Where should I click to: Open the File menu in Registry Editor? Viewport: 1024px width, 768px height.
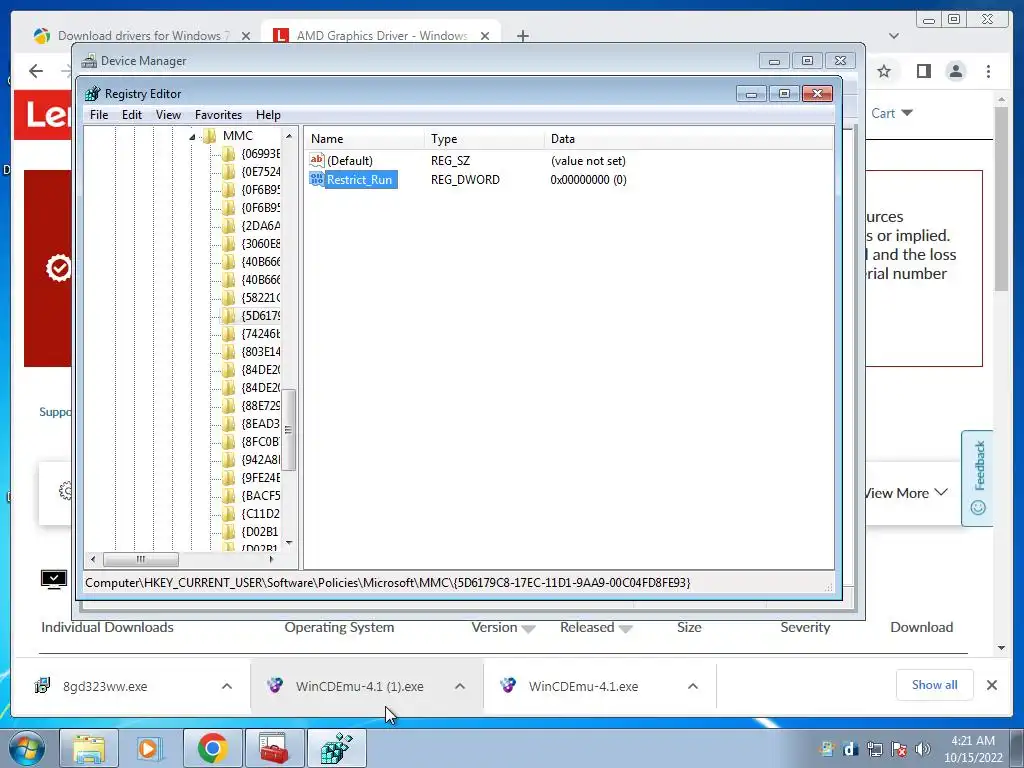(99, 115)
